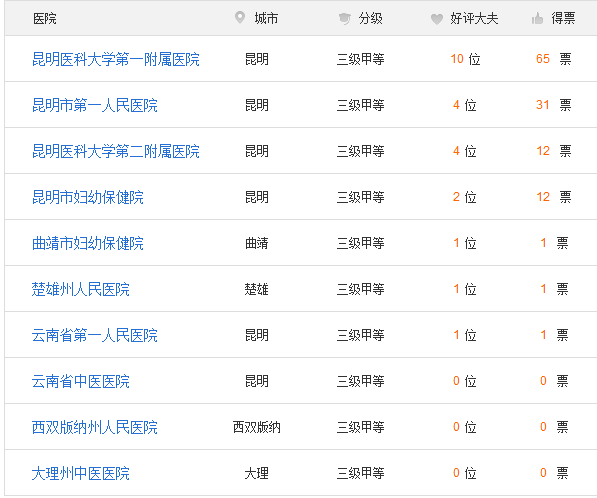Click the 医院 column header
Viewport: 597px width, 498px height.
[x=45, y=18]
